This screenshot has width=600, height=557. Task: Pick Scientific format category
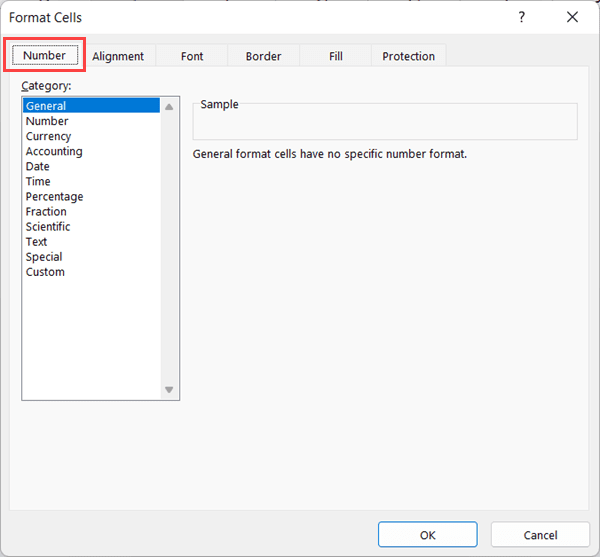[x=48, y=226]
